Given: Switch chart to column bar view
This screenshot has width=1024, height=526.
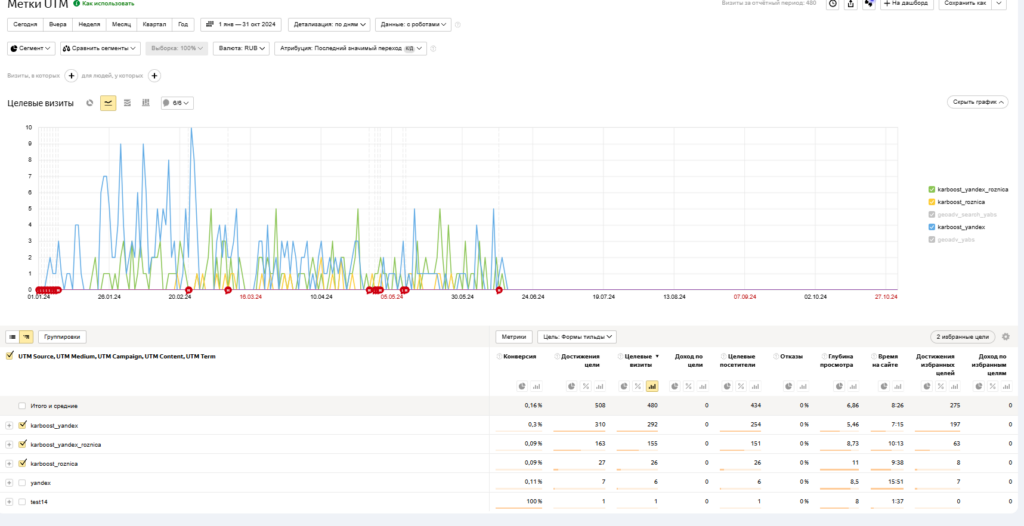Looking at the screenshot, I should click(146, 102).
